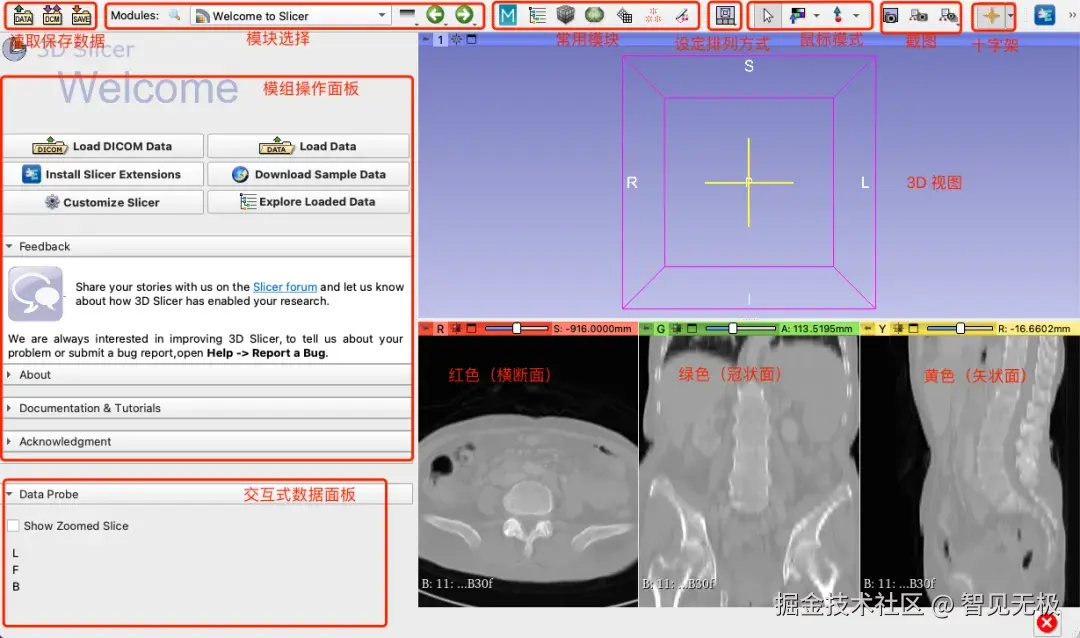Click Install Slicer Extensions button
This screenshot has width=1080, height=638.
click(103, 174)
